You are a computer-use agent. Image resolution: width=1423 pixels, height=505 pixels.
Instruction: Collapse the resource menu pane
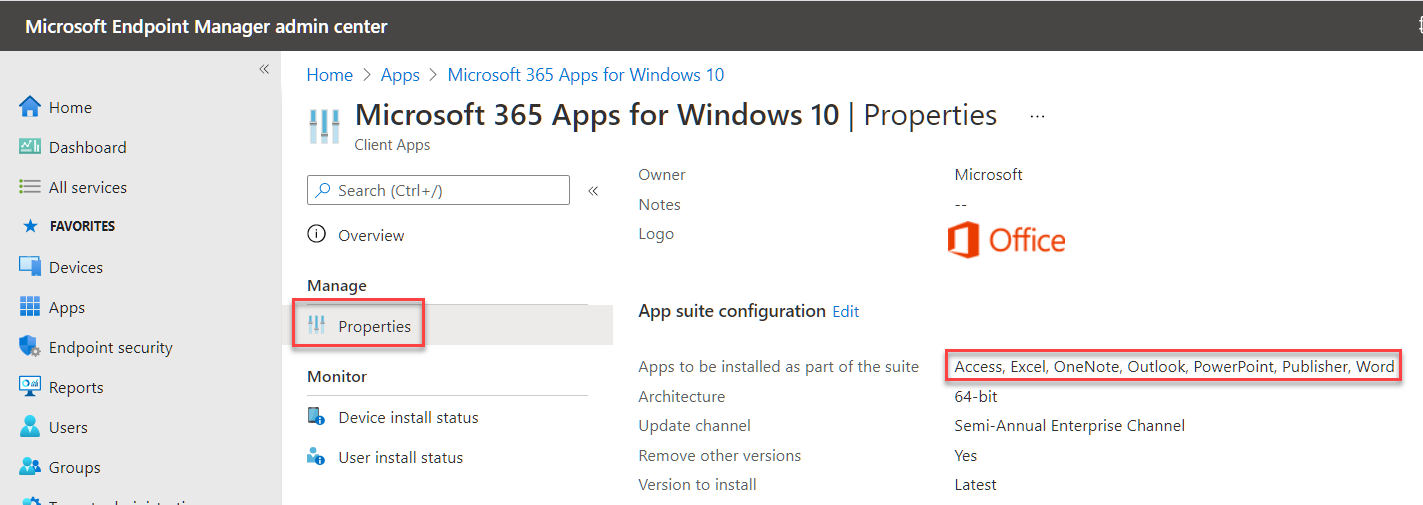point(593,190)
